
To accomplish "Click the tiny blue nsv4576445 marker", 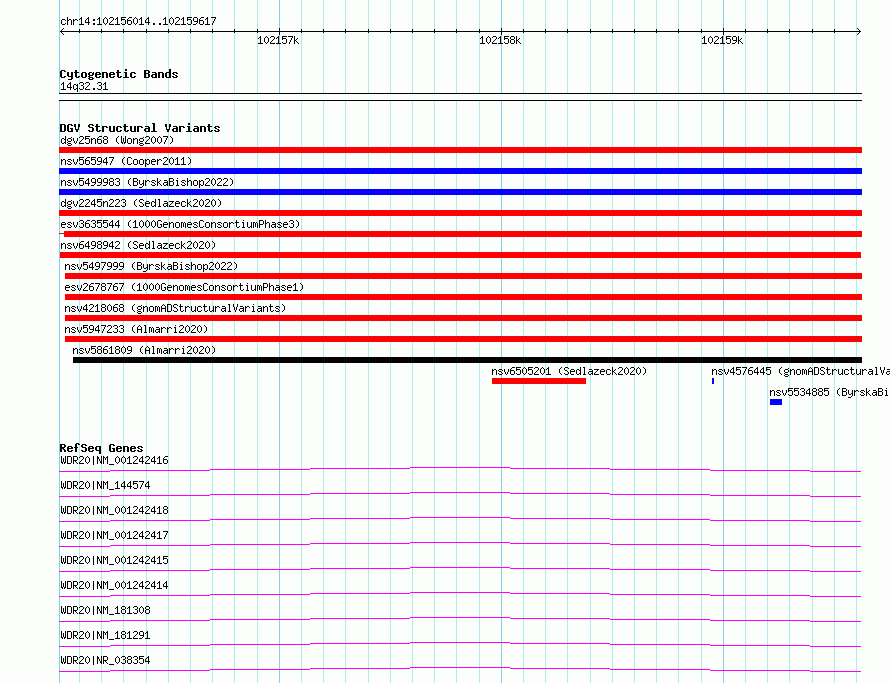I will tap(713, 381).
